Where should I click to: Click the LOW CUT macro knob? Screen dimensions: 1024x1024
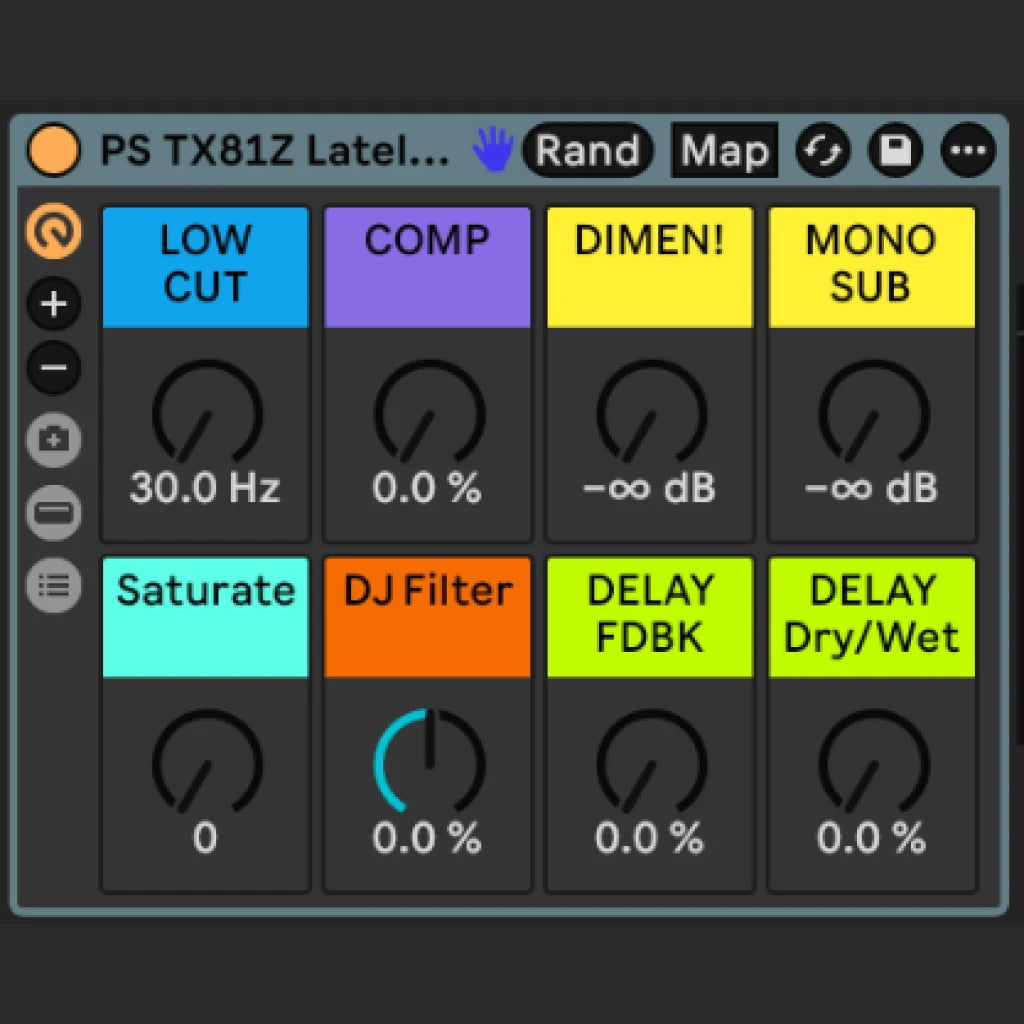206,414
